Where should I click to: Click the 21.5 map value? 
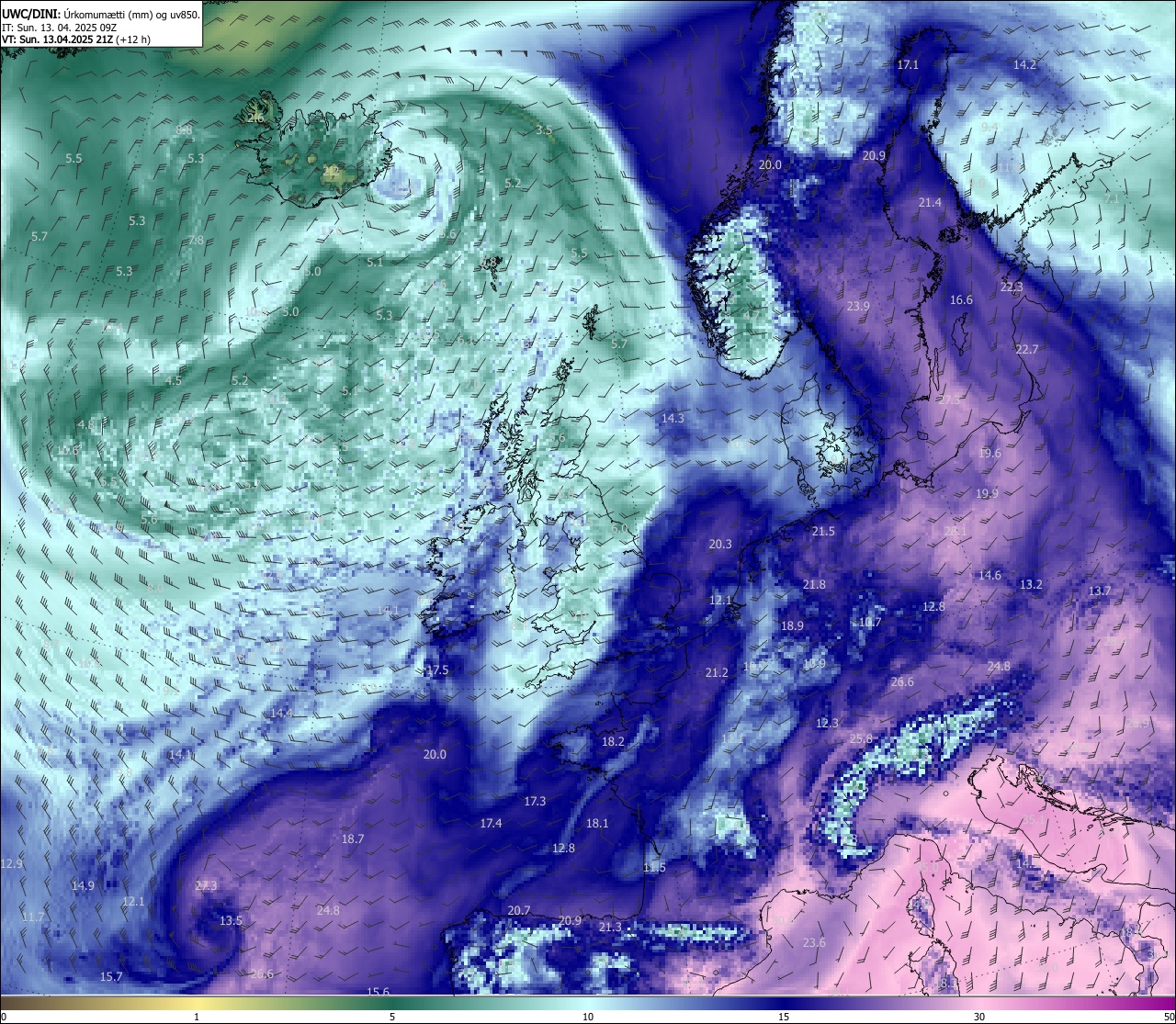pos(823,532)
